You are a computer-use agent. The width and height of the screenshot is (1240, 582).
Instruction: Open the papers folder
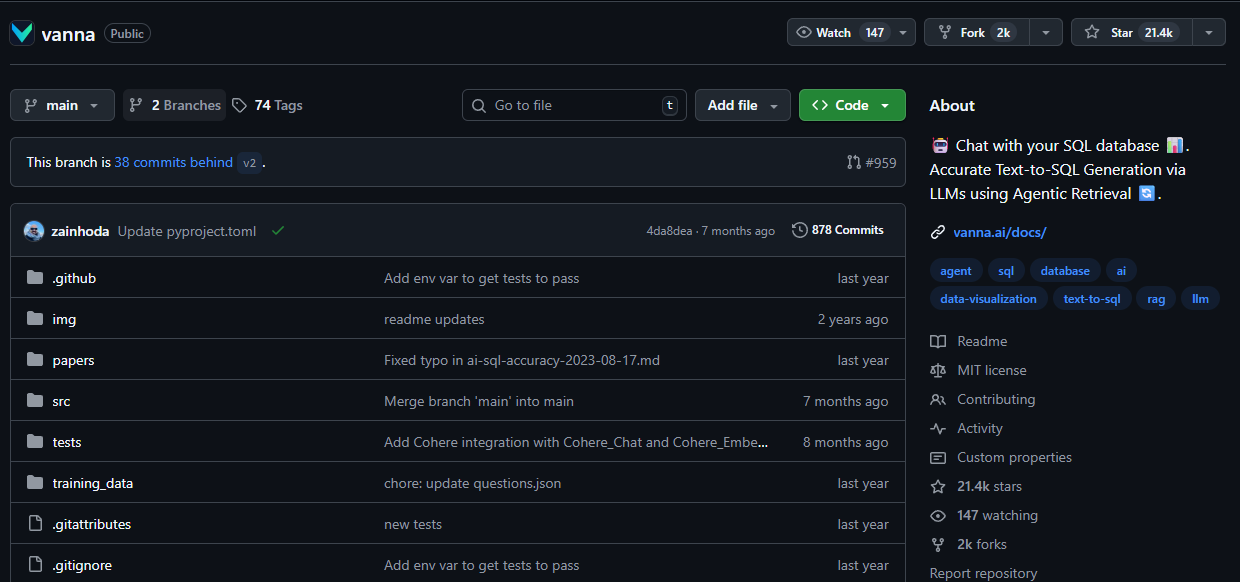point(73,360)
